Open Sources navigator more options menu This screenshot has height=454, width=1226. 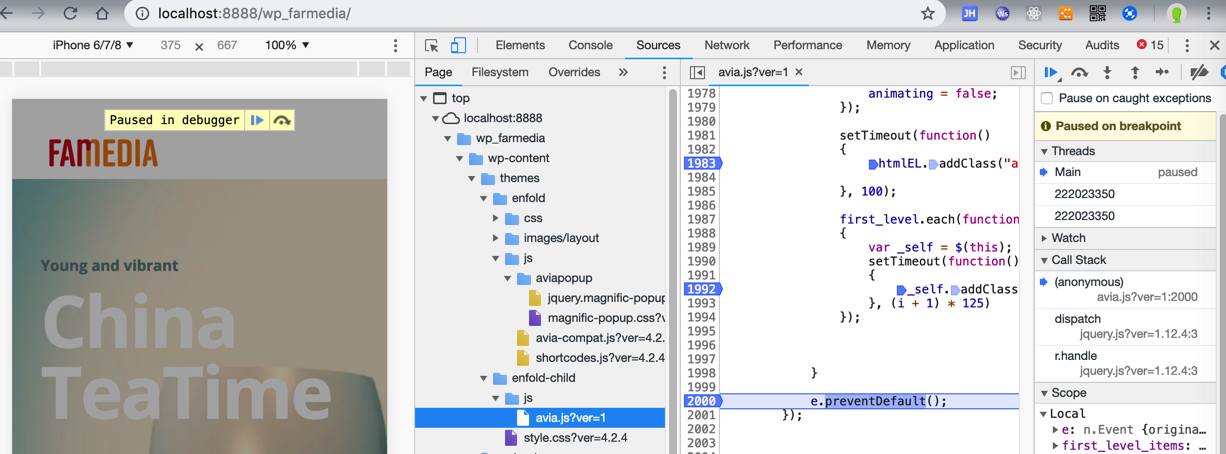(x=664, y=72)
